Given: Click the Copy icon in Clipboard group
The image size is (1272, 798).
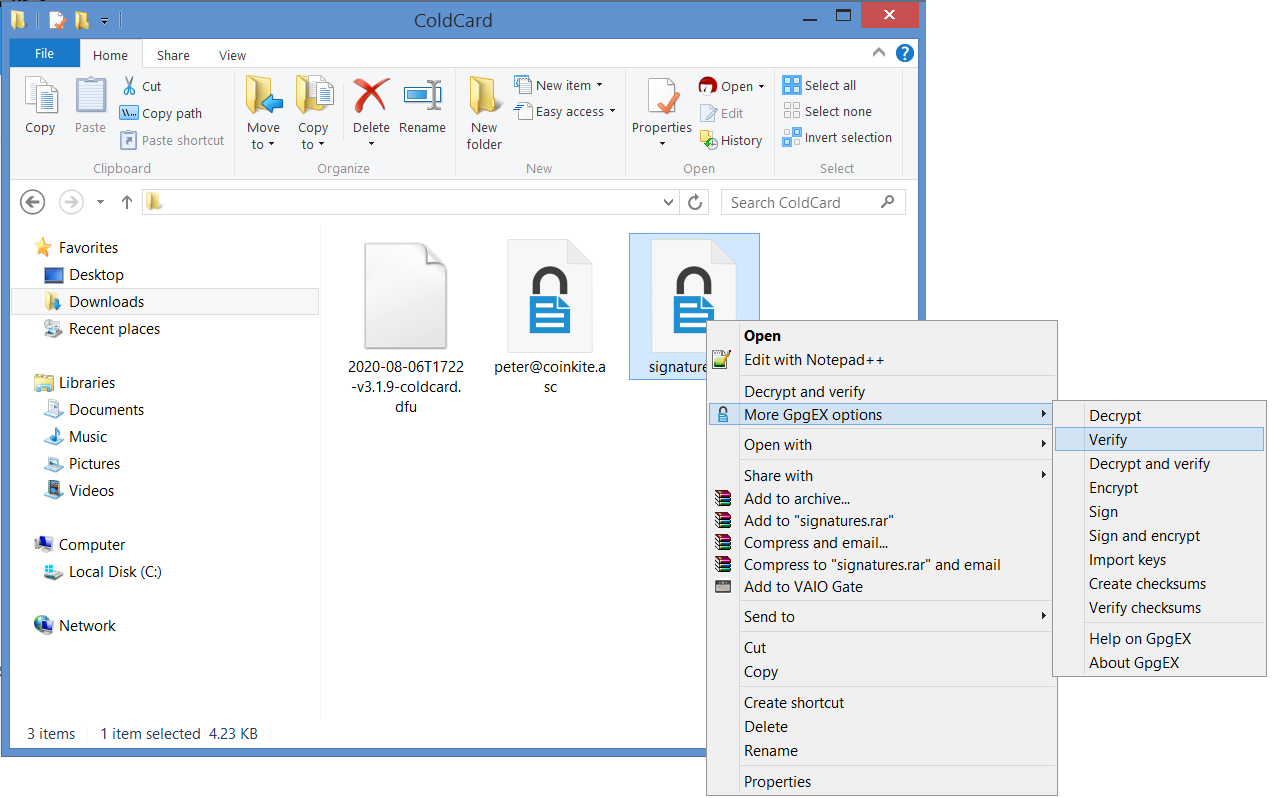Looking at the screenshot, I should [x=40, y=97].
